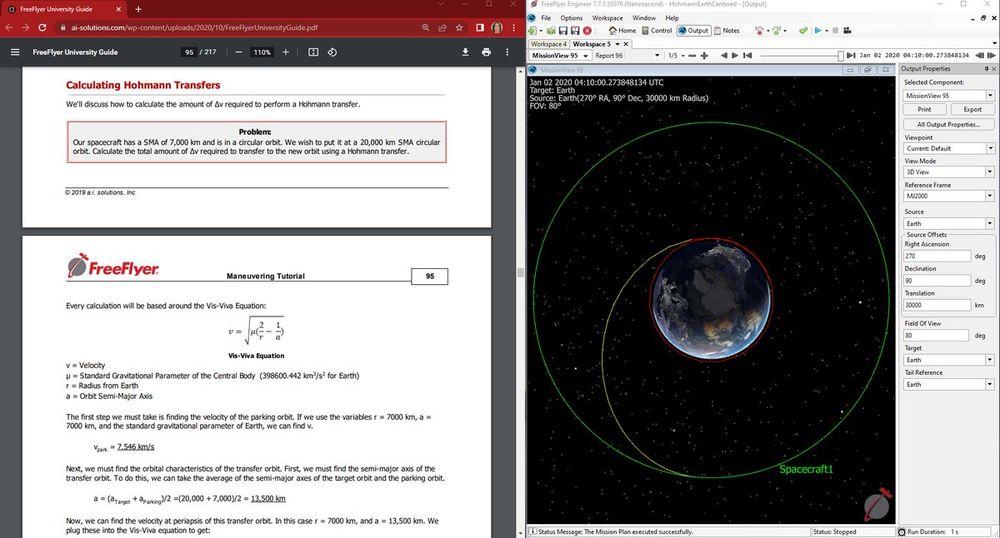Open the Chrome three-dot menu
Screen dimensions: 1000x538
(513, 27)
